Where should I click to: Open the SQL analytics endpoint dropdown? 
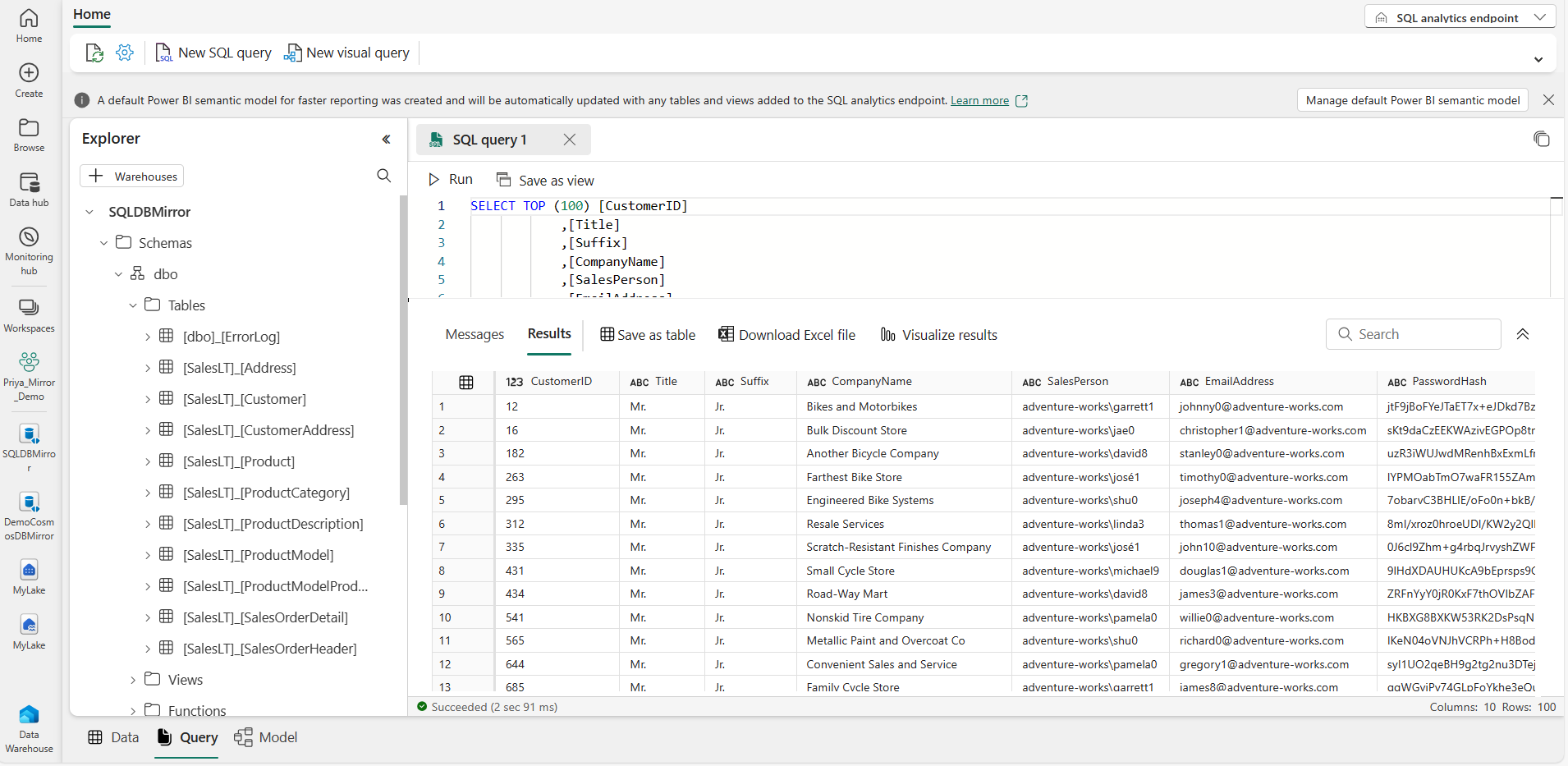point(1460,17)
